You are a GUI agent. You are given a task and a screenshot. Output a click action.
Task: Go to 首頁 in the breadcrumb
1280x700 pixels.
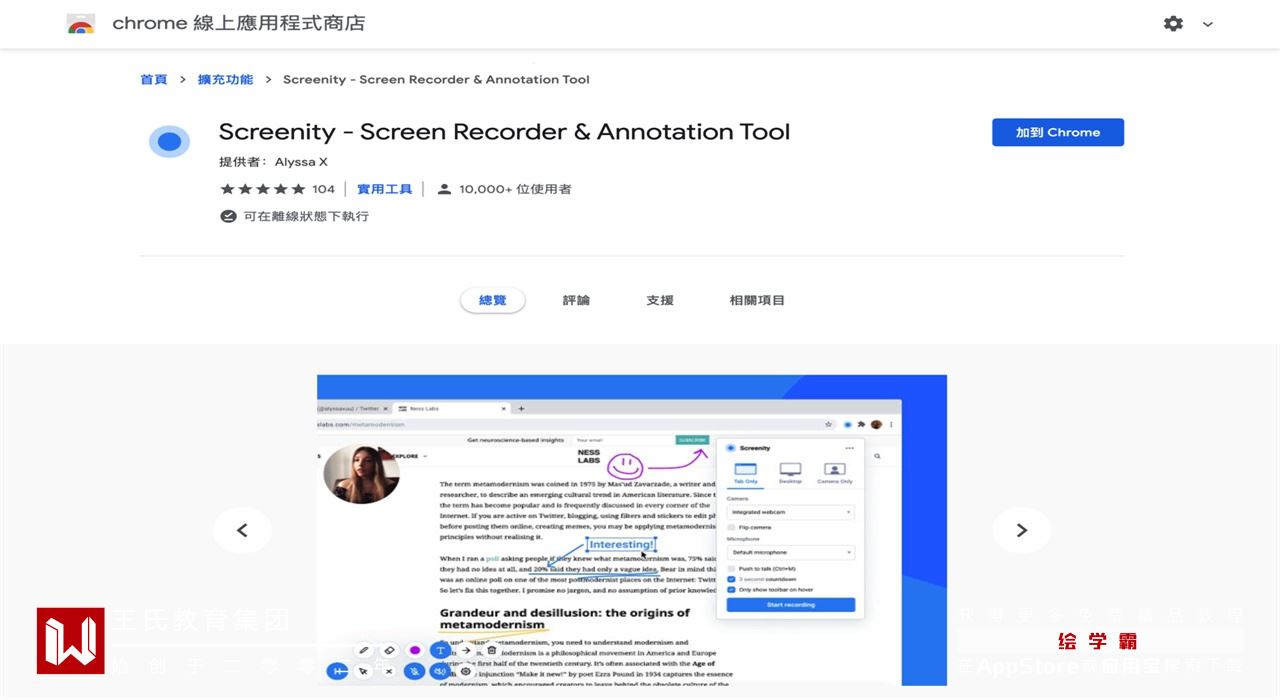click(x=154, y=79)
